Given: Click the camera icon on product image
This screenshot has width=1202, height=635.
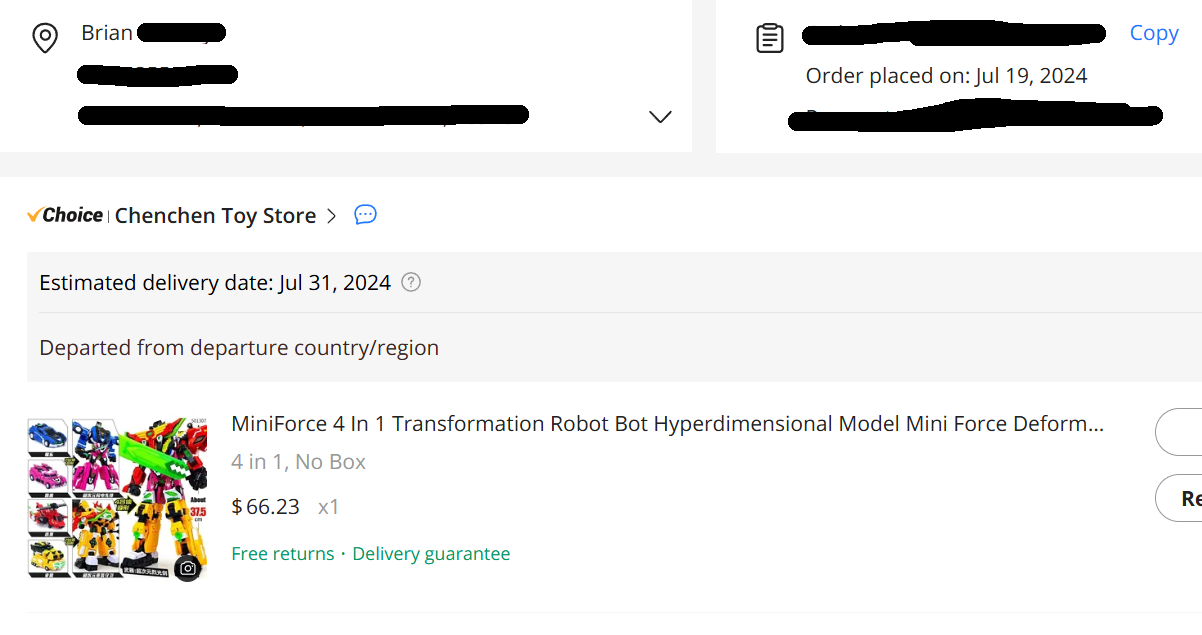Looking at the screenshot, I should [x=188, y=568].
